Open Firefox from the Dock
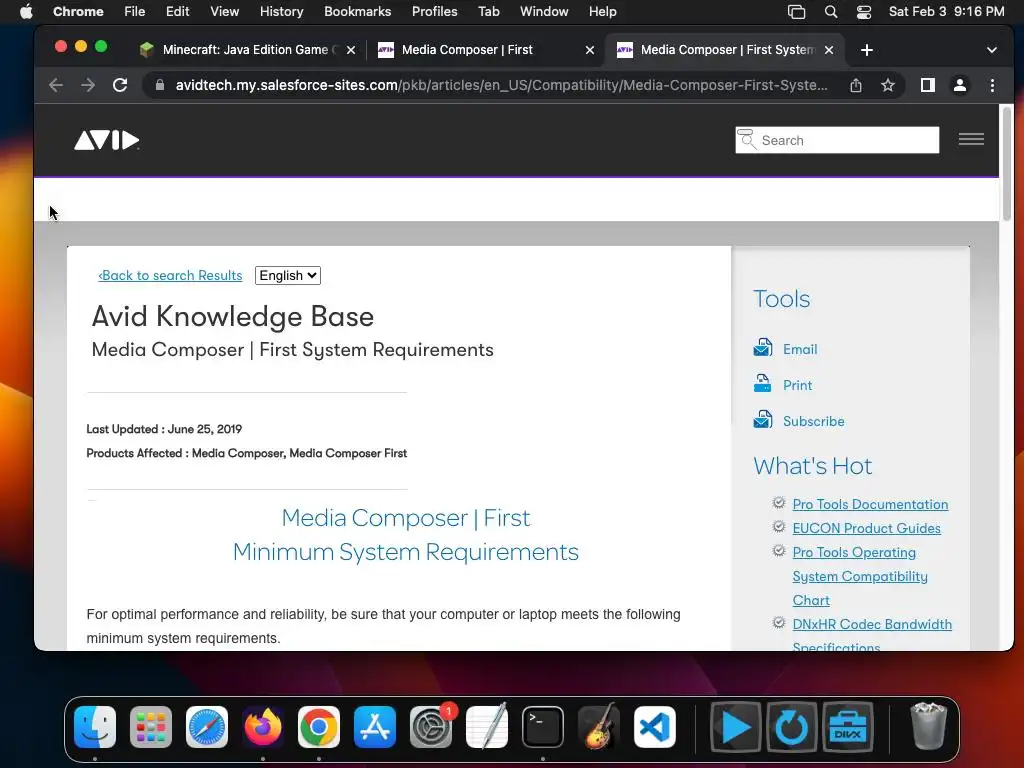1024x768 pixels. click(263, 727)
